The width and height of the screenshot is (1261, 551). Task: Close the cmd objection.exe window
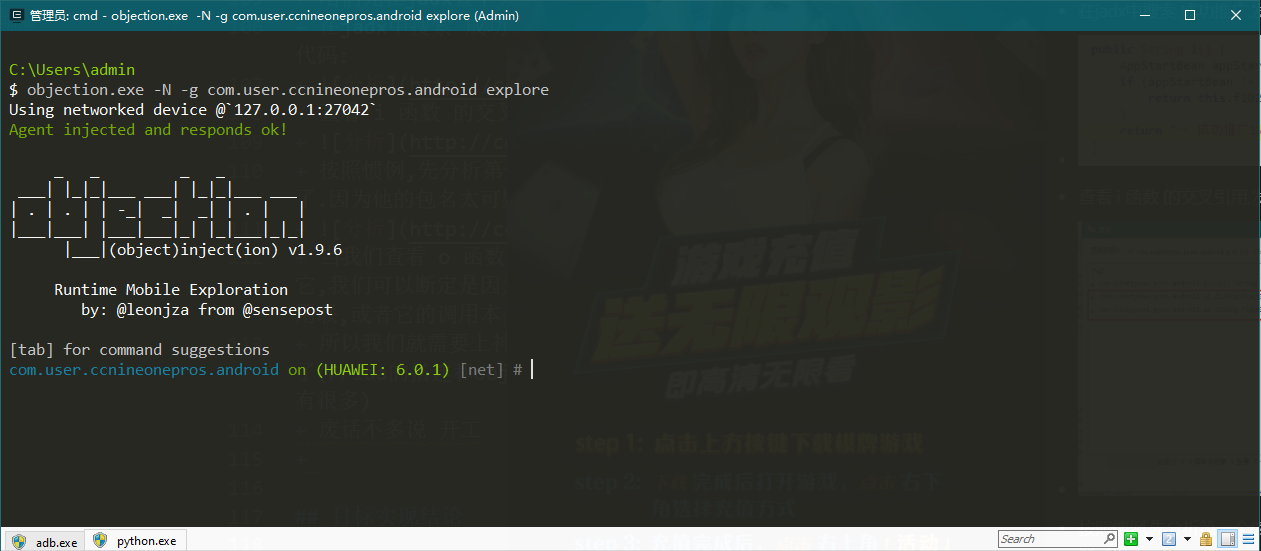pyautogui.click(x=1236, y=15)
